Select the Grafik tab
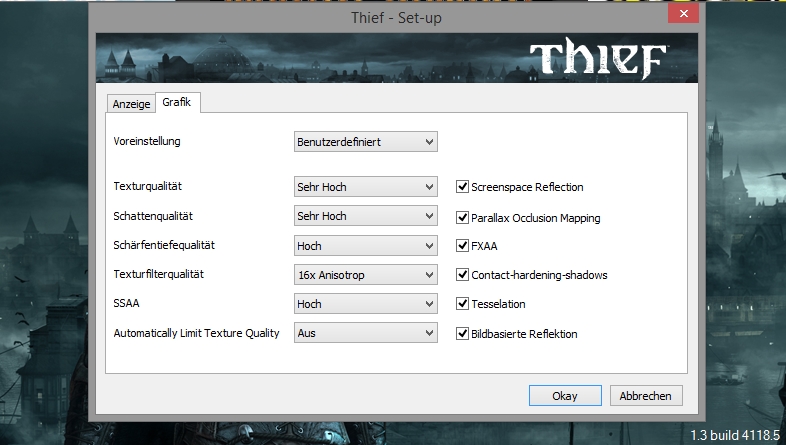 (x=177, y=102)
